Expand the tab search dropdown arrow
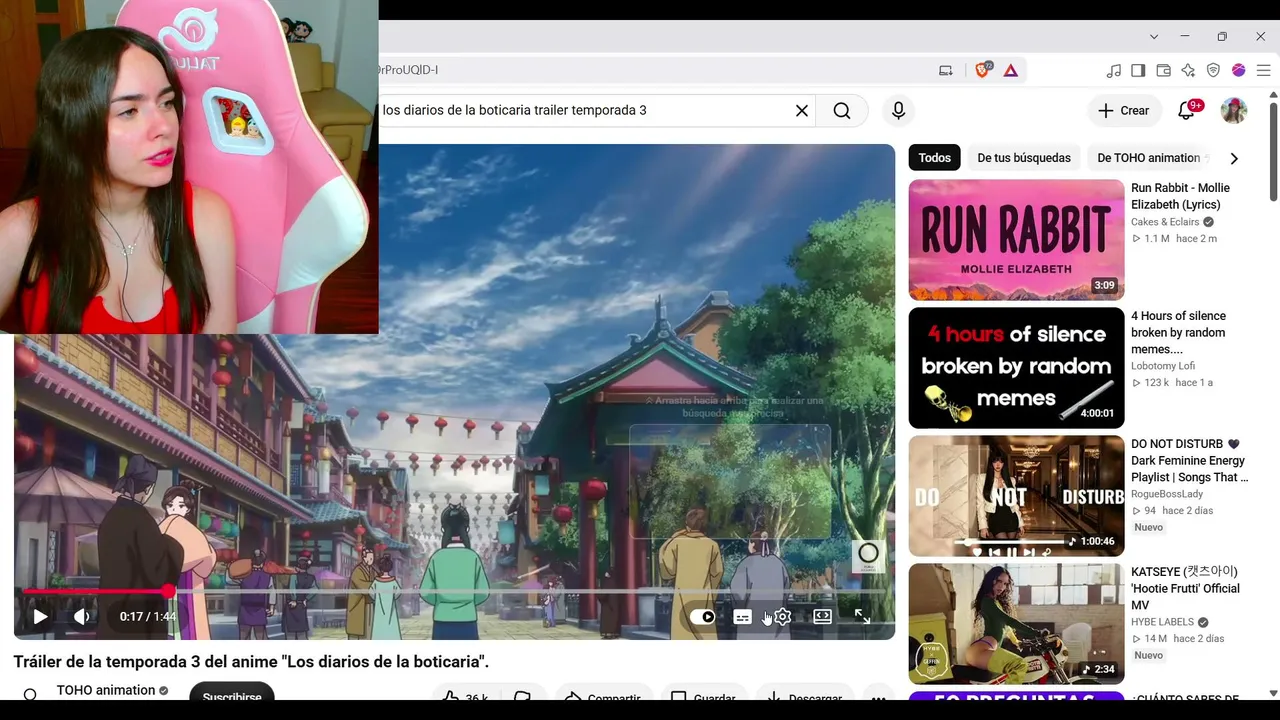1280x720 pixels. (x=1154, y=37)
